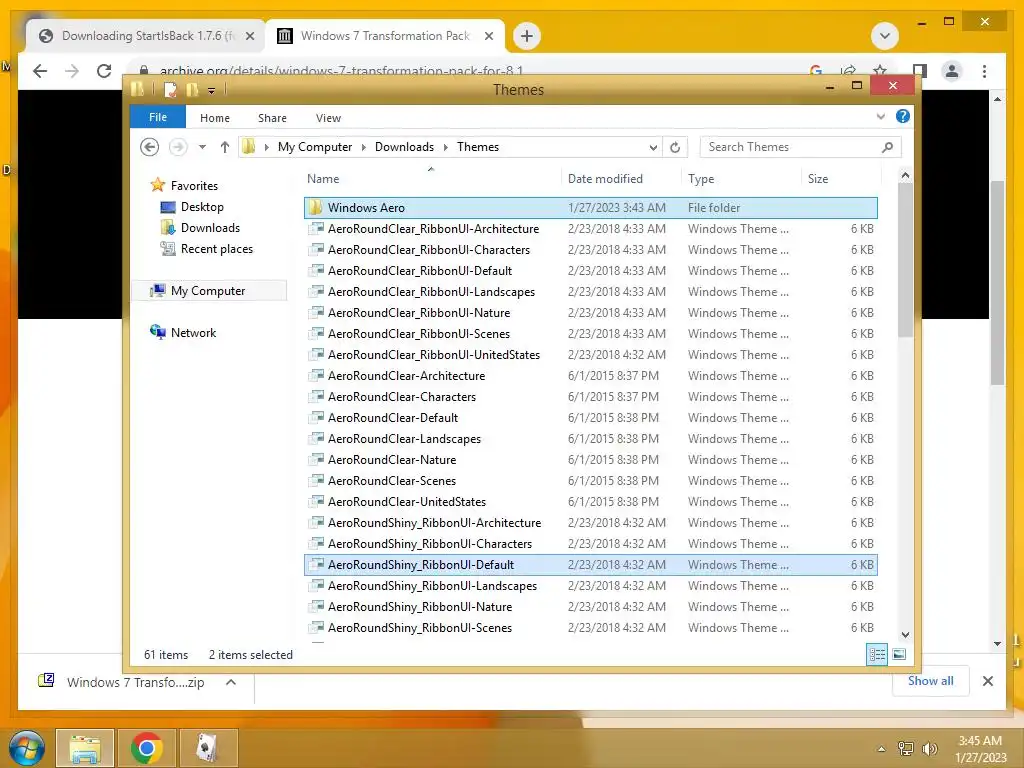
Task: Refresh the Themes folder view
Action: pos(675,148)
